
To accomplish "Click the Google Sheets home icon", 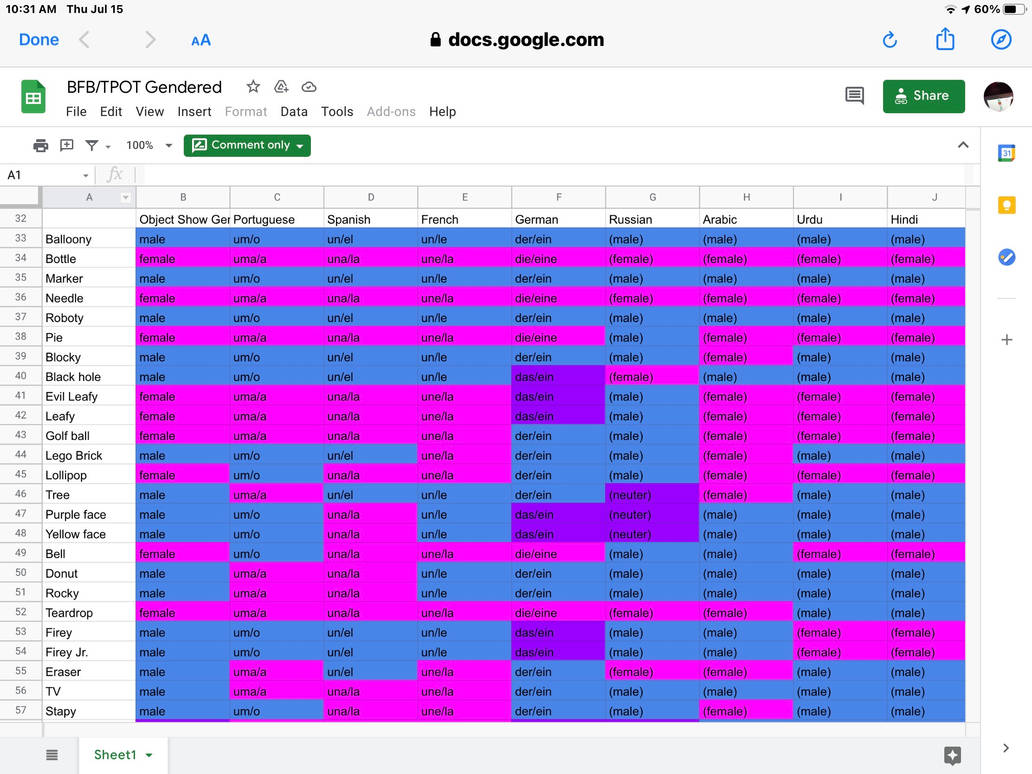I will coord(33,96).
